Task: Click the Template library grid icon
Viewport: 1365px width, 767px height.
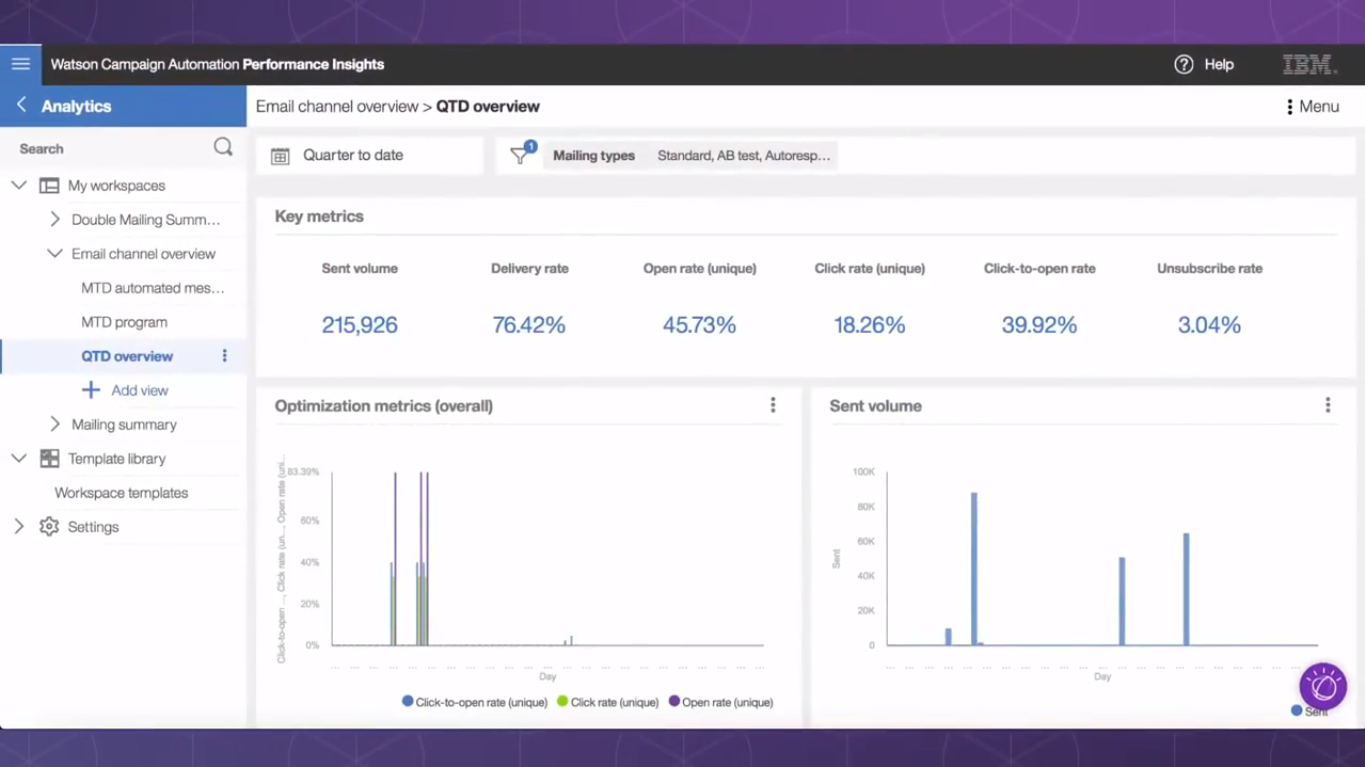Action: (x=48, y=458)
